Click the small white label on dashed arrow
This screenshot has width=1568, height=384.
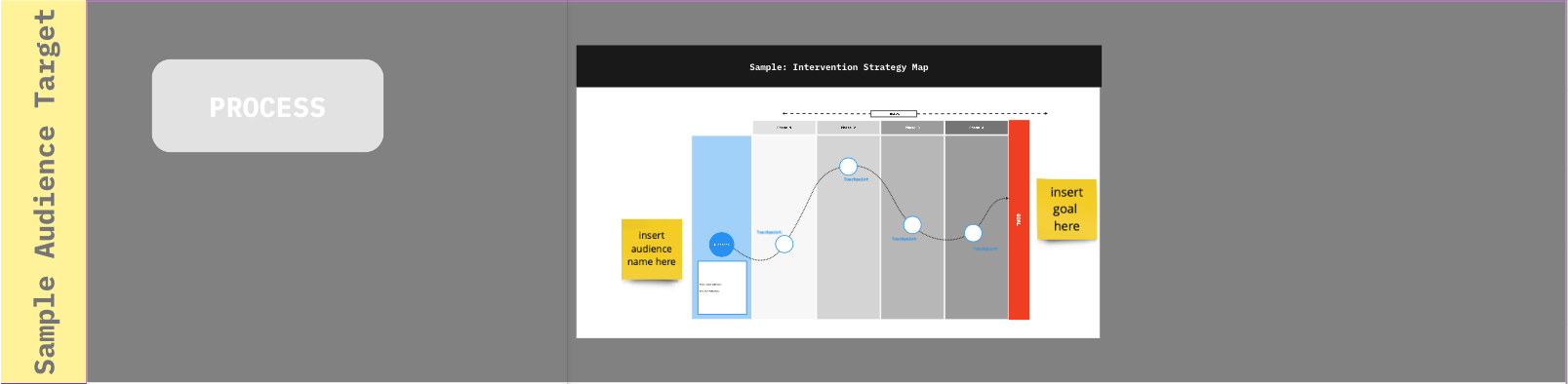(x=894, y=114)
